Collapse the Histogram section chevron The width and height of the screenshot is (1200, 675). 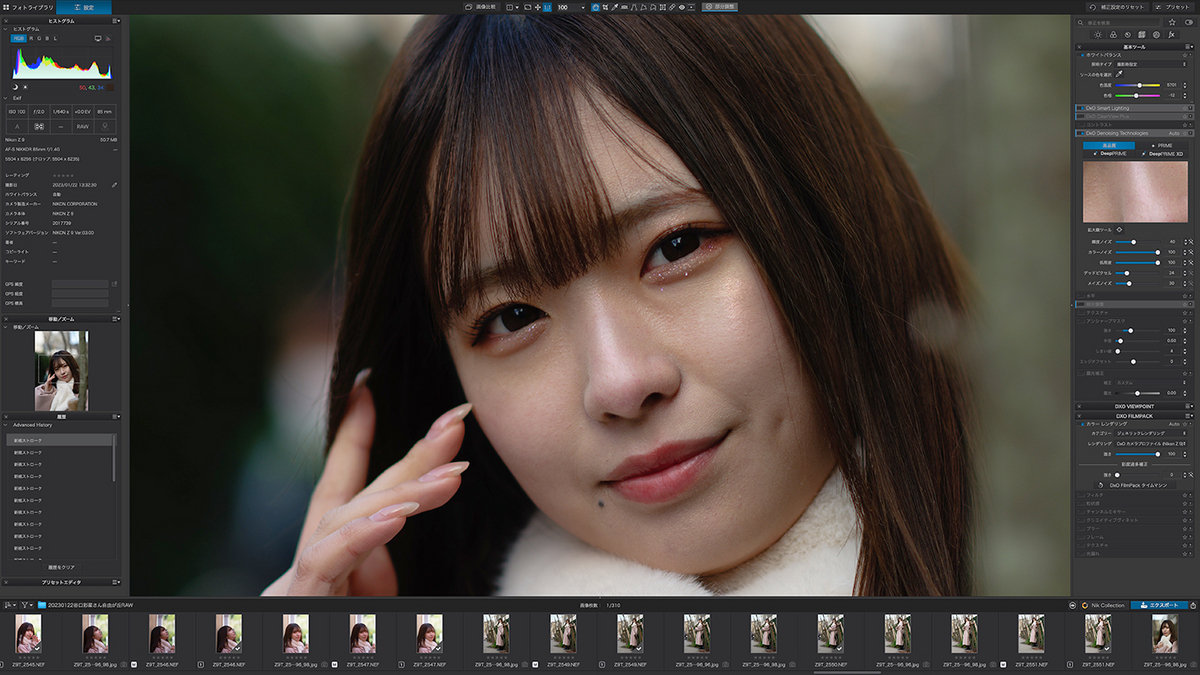point(5,29)
